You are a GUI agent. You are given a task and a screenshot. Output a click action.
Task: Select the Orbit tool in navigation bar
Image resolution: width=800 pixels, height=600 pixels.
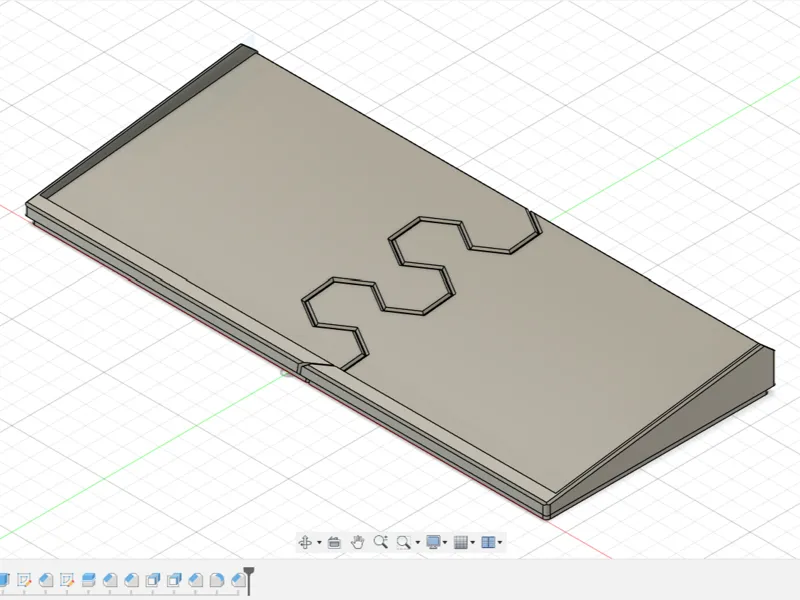tap(305, 542)
